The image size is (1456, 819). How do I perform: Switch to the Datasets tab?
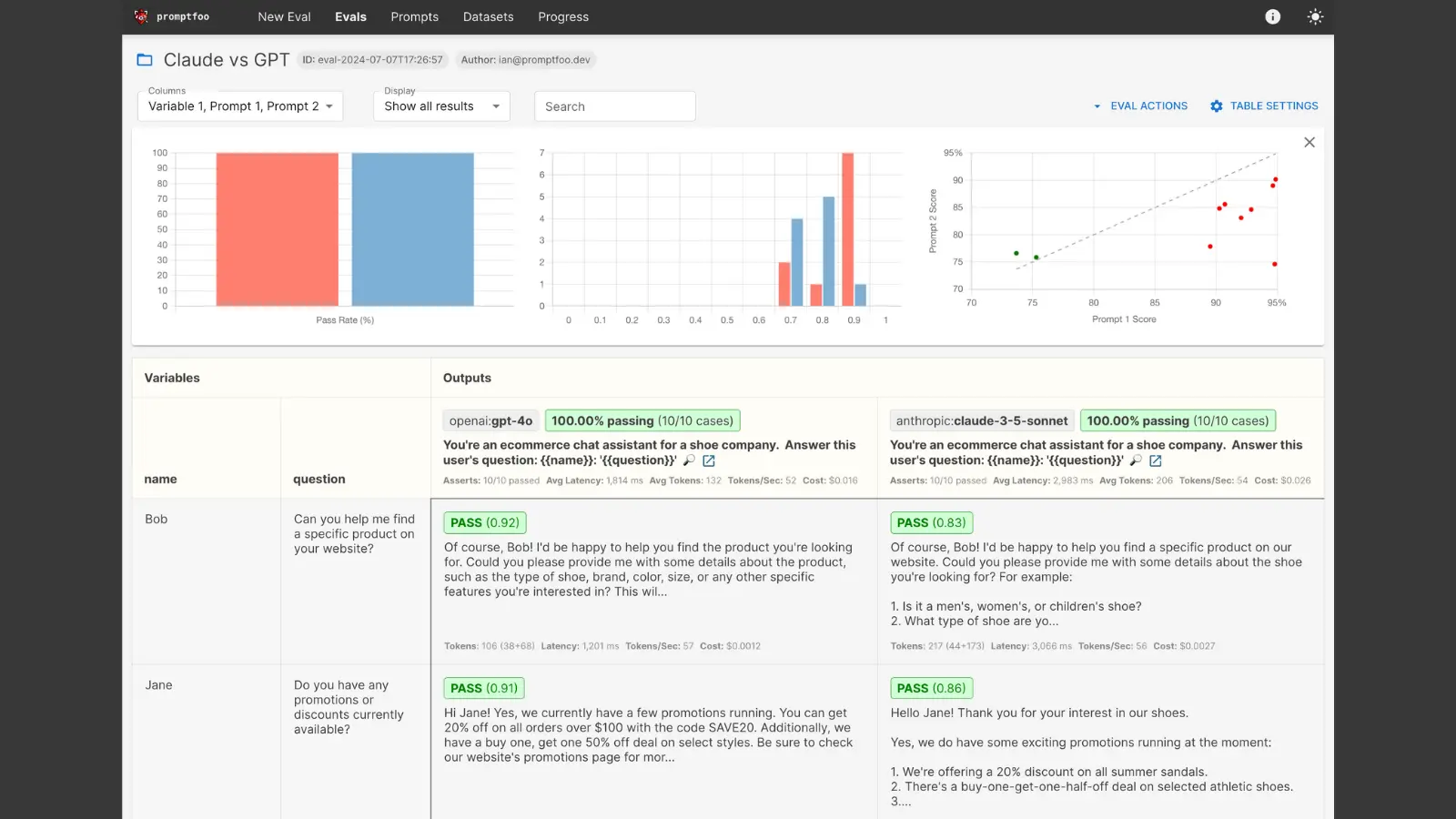tap(488, 16)
